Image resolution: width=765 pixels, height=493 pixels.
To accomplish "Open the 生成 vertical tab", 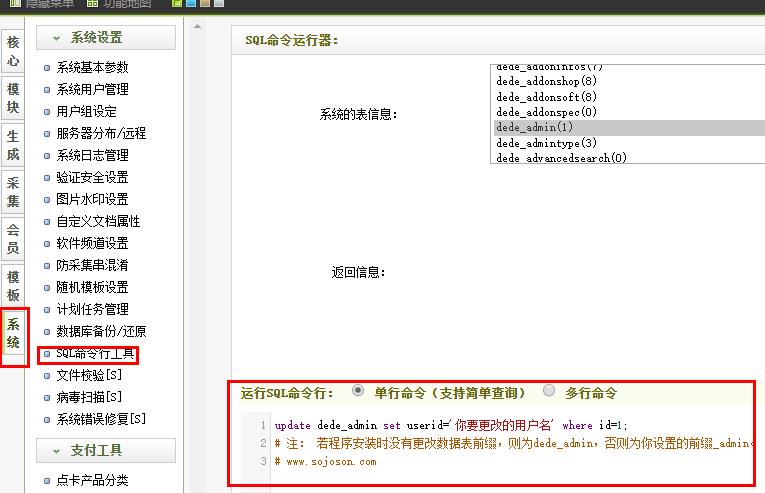I will point(13,145).
